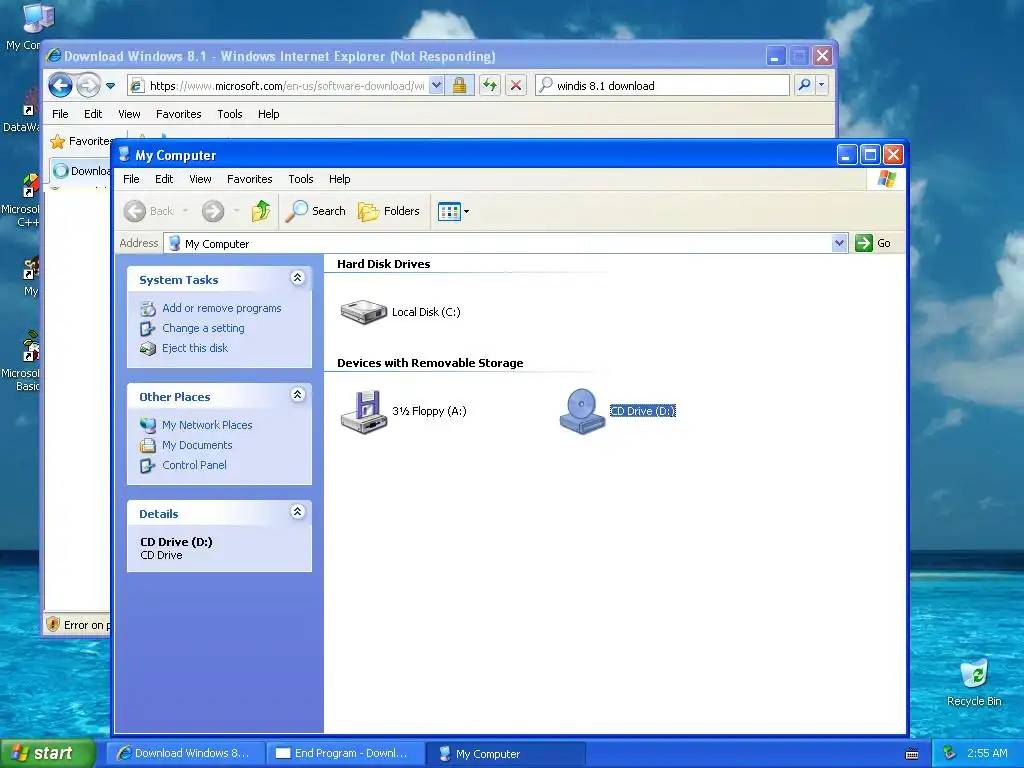Open Help menu in My Computer
1024x768 pixels.
point(339,179)
